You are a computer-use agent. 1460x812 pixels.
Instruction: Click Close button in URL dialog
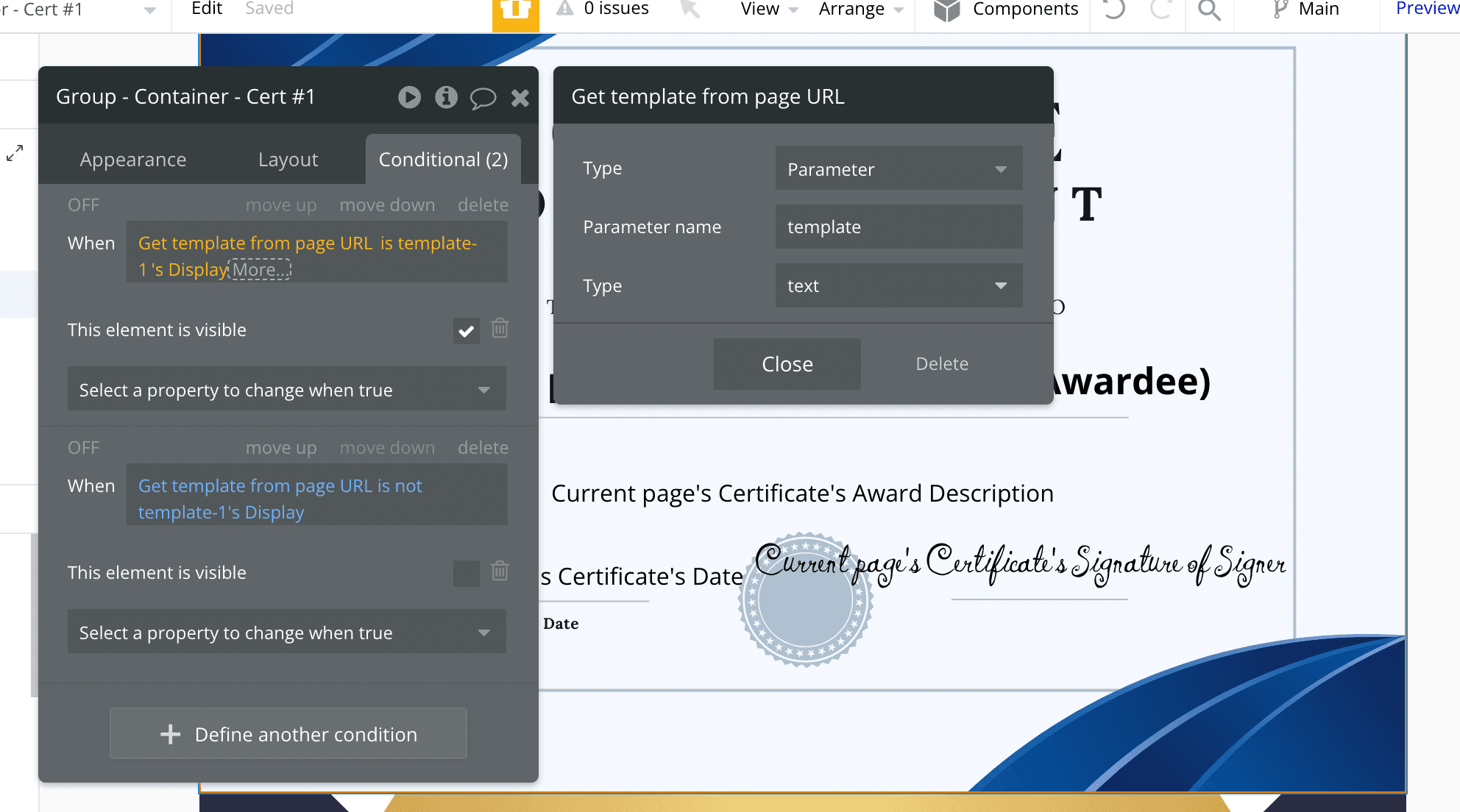coord(787,363)
